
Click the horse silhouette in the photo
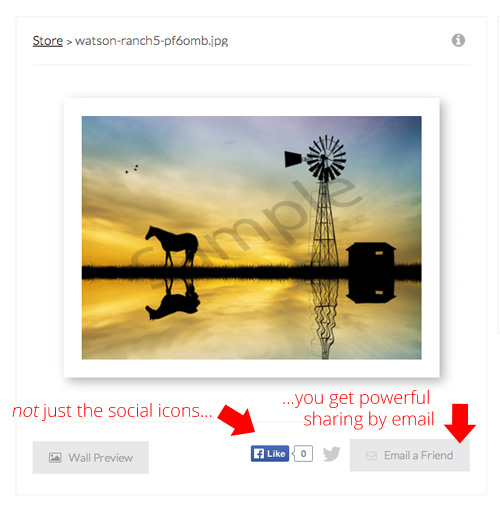point(172,246)
